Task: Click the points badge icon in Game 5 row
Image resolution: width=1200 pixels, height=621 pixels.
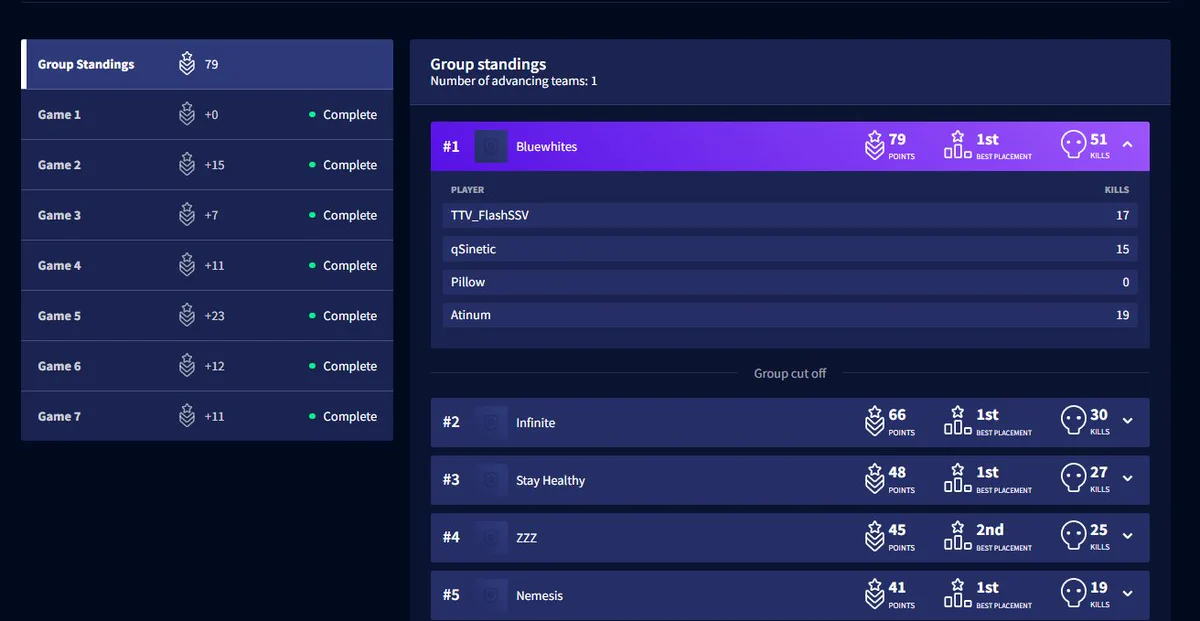Action: pos(187,315)
